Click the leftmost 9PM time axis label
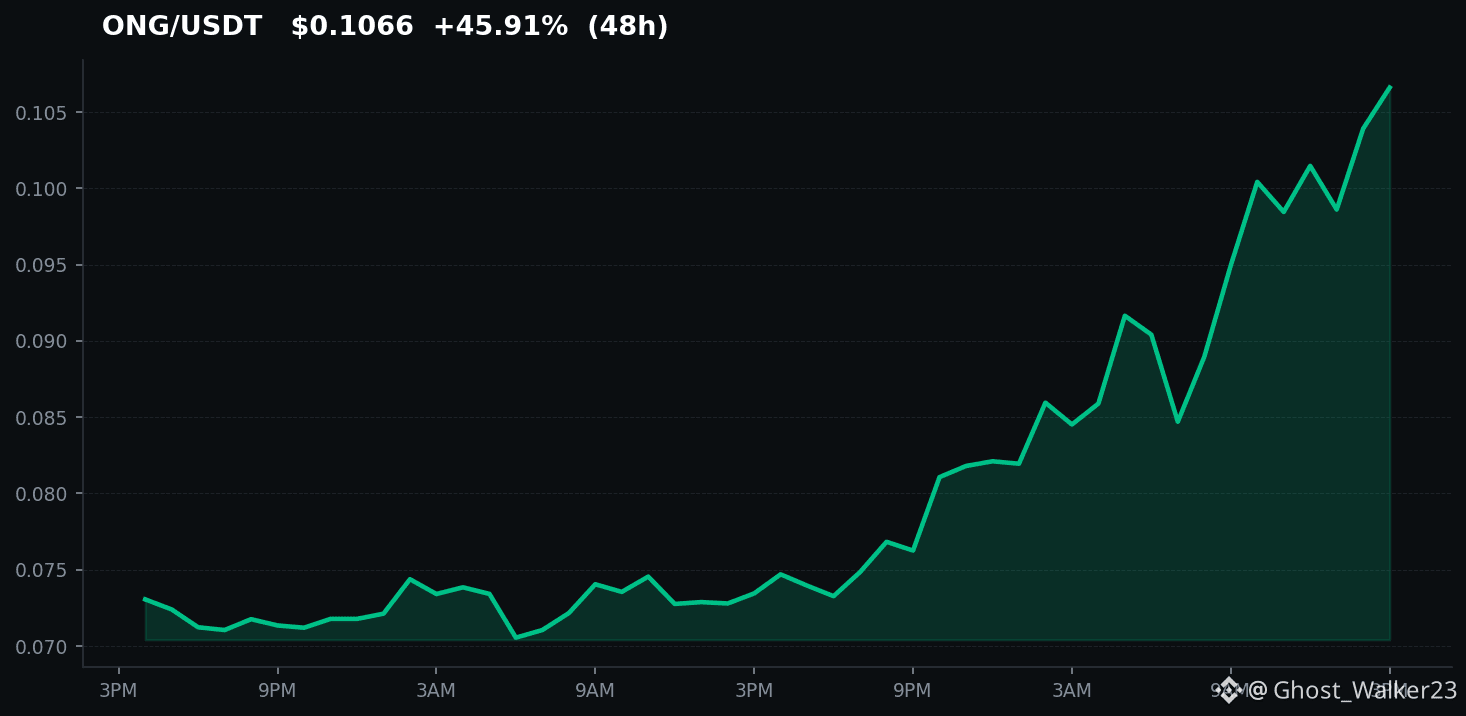Screen dimensions: 1466x716 [x=277, y=691]
